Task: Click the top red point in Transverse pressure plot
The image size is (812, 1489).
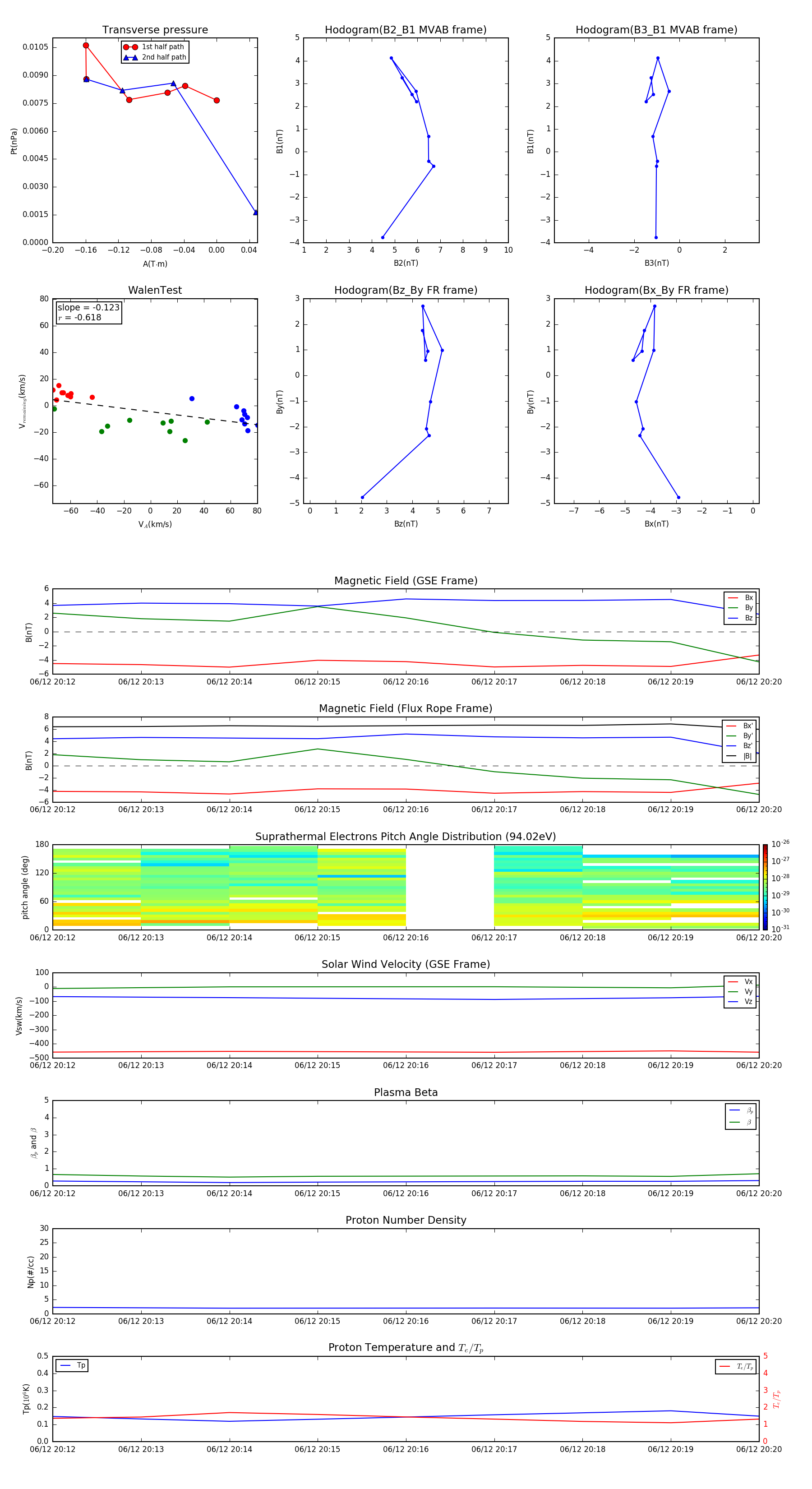Action: point(86,46)
